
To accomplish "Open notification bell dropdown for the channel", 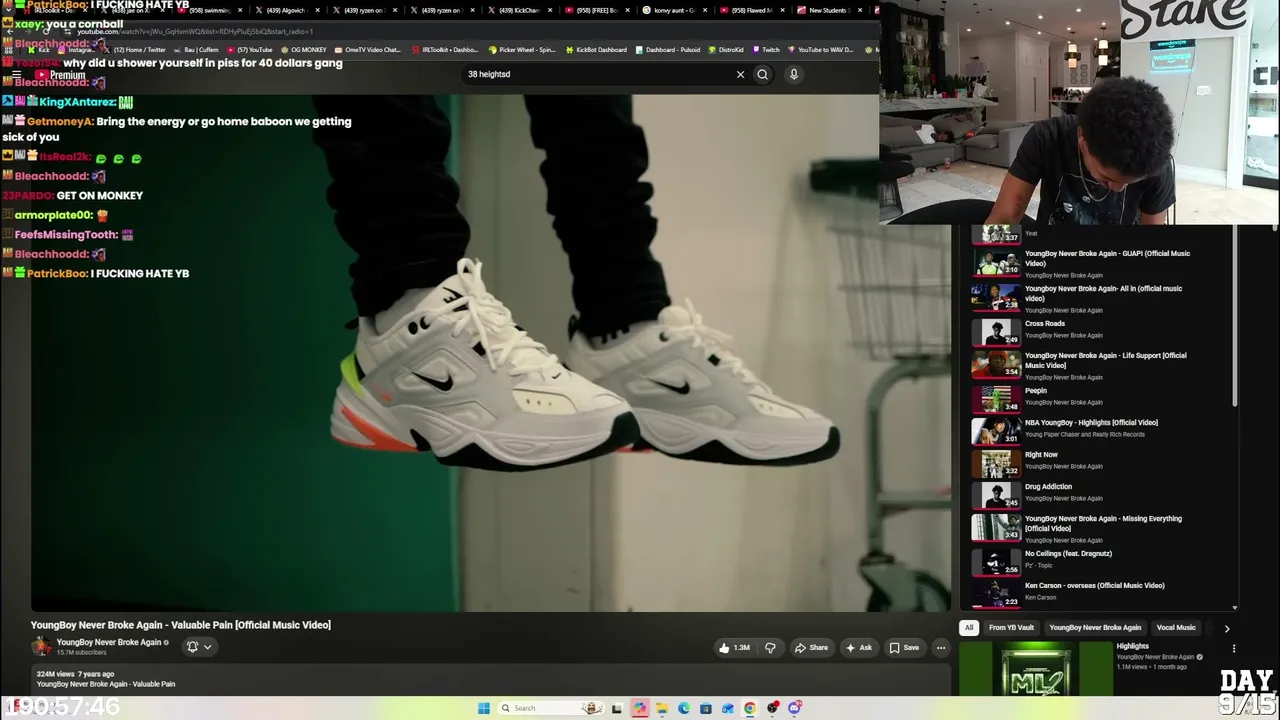I will coord(199,646).
